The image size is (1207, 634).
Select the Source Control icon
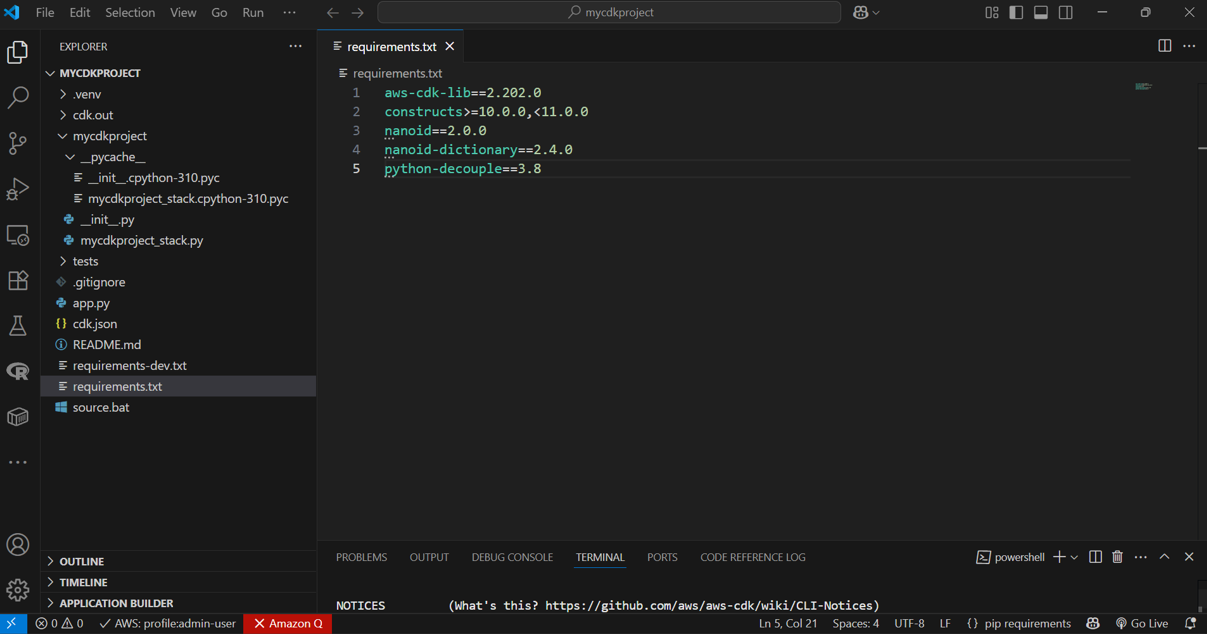pyautogui.click(x=18, y=143)
